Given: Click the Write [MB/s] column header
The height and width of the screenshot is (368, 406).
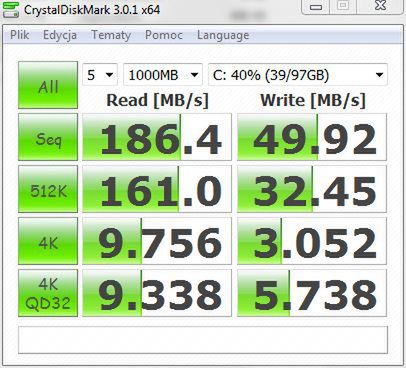Looking at the screenshot, I should (x=313, y=100).
